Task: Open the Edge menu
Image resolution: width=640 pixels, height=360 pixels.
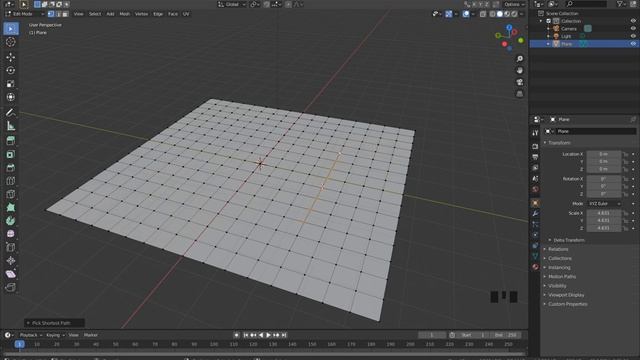Action: 158,14
